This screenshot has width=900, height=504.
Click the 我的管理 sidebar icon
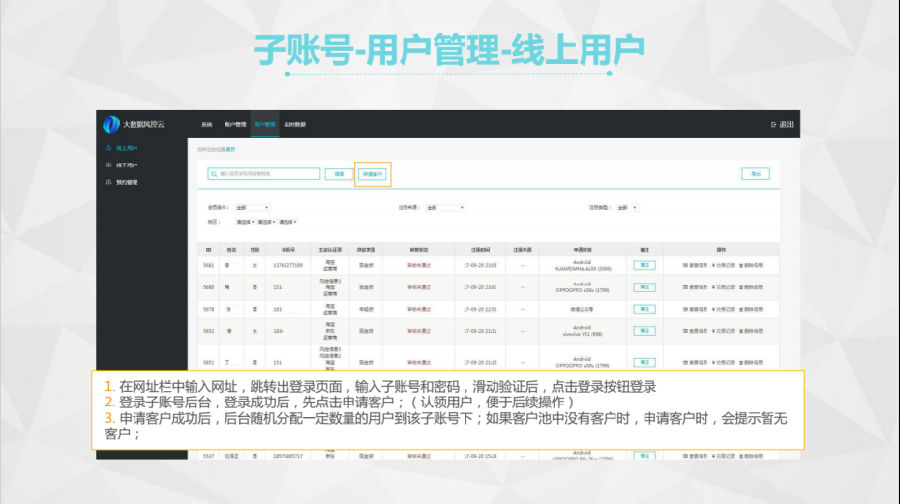coord(107,182)
